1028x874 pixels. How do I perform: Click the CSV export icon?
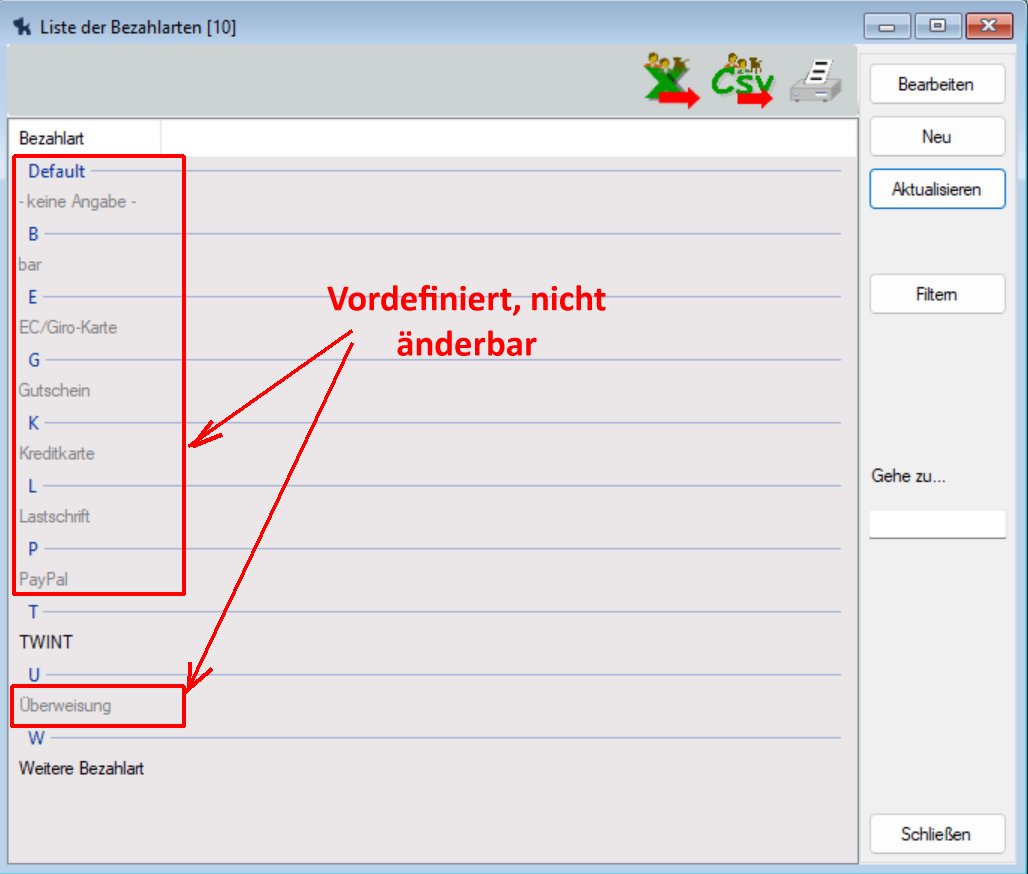coord(741,82)
